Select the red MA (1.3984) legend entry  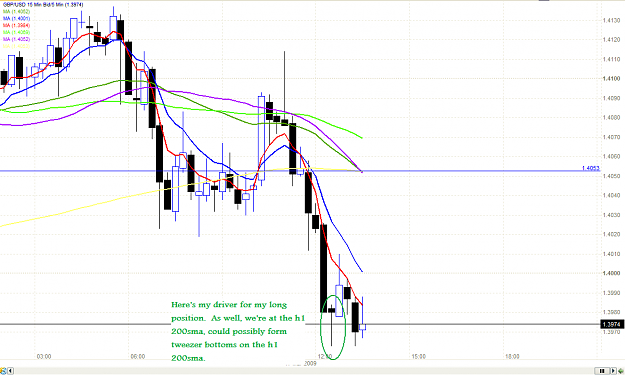click(16, 25)
